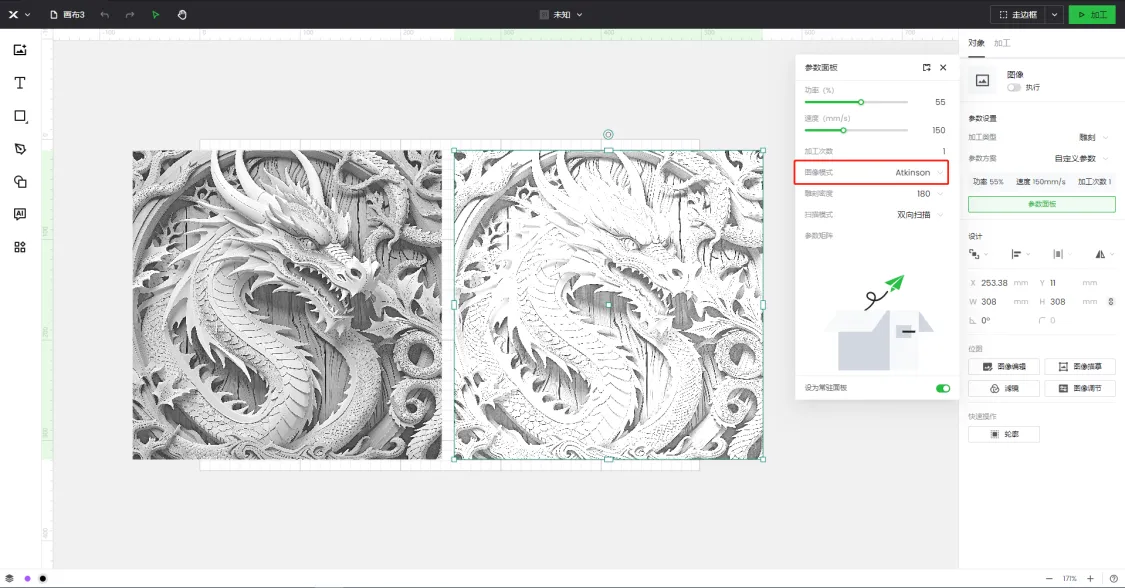Activate the hand pan tool

[182, 14]
